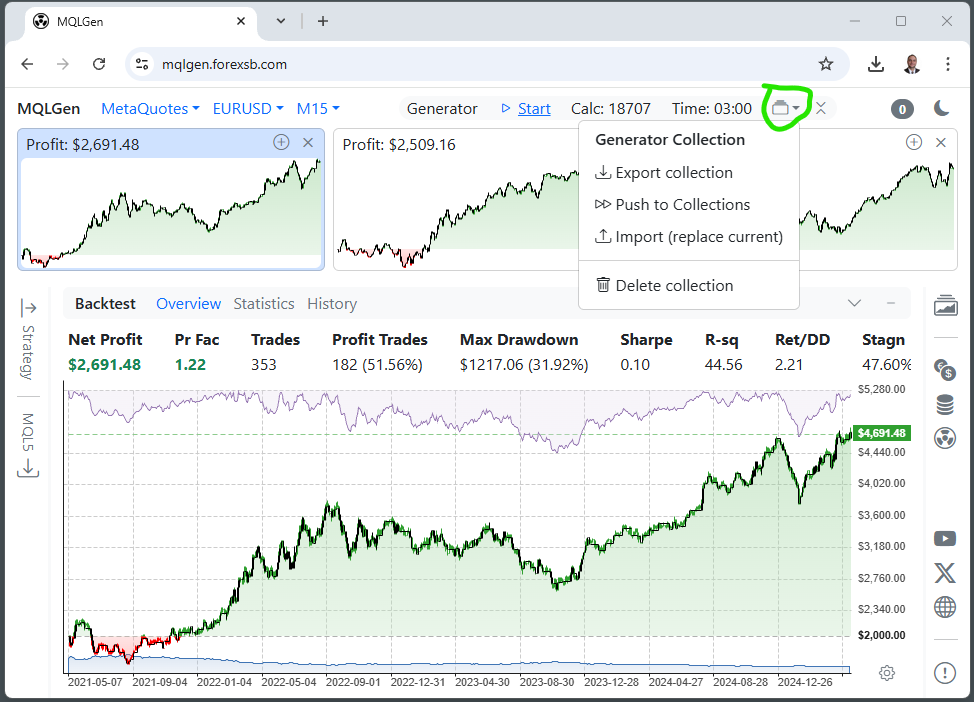Select Import (replace current)
This screenshot has width=974, height=702.
(688, 237)
